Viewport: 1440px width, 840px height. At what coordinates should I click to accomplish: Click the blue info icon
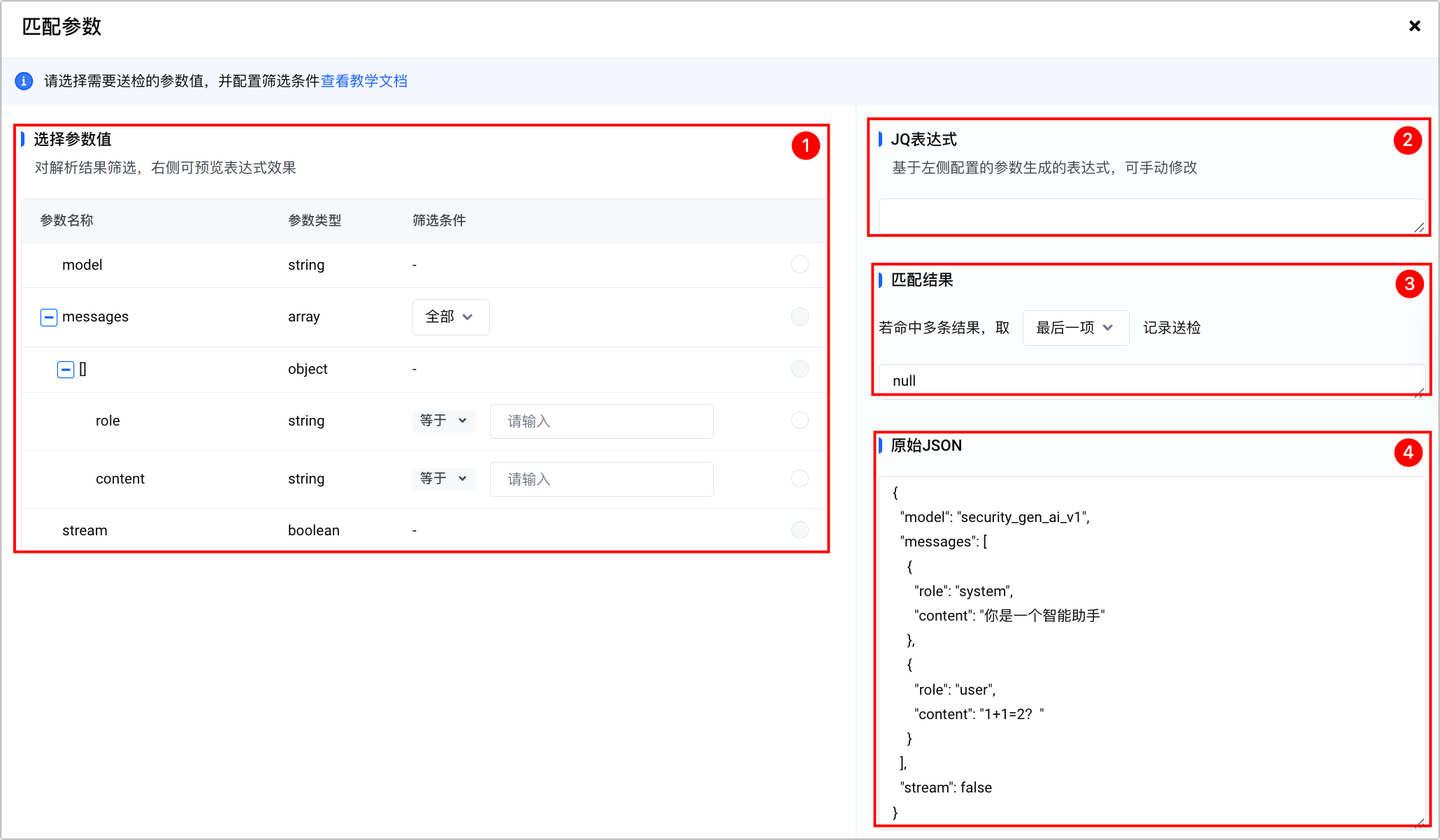click(24, 81)
